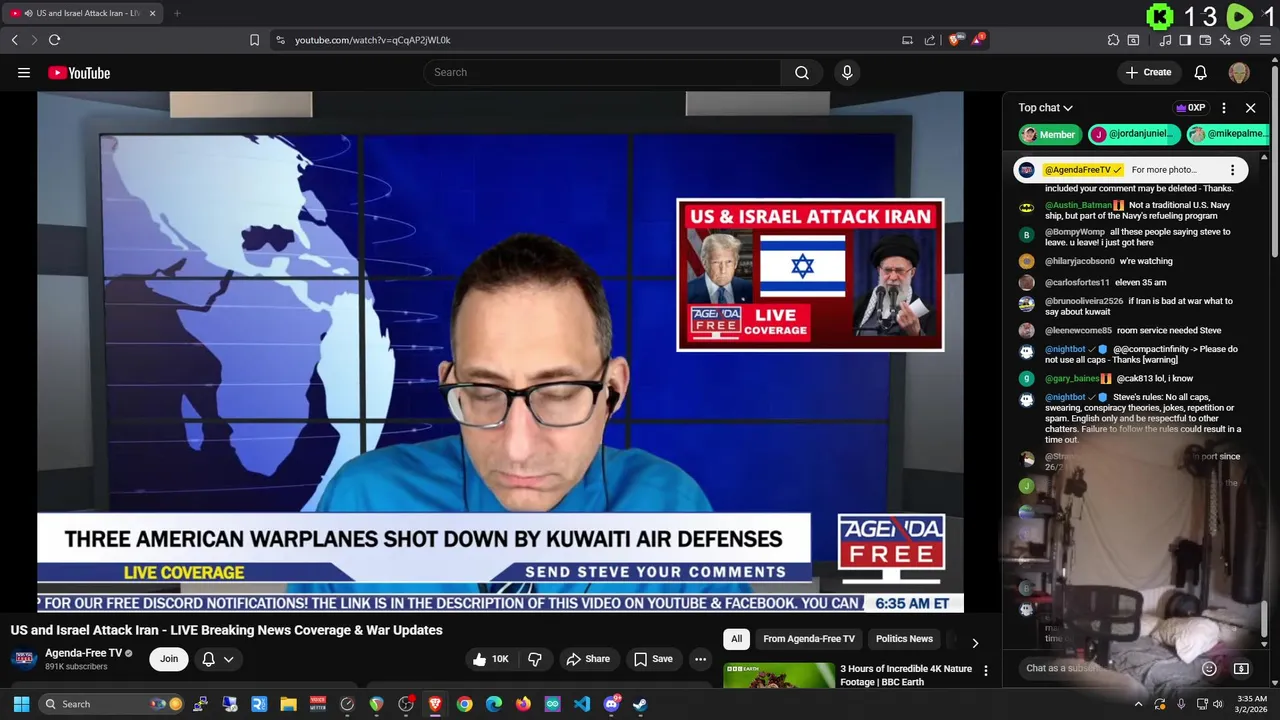The width and height of the screenshot is (1280, 720).
Task: Open @Austin_Batman chat username
Action: tap(1078, 205)
